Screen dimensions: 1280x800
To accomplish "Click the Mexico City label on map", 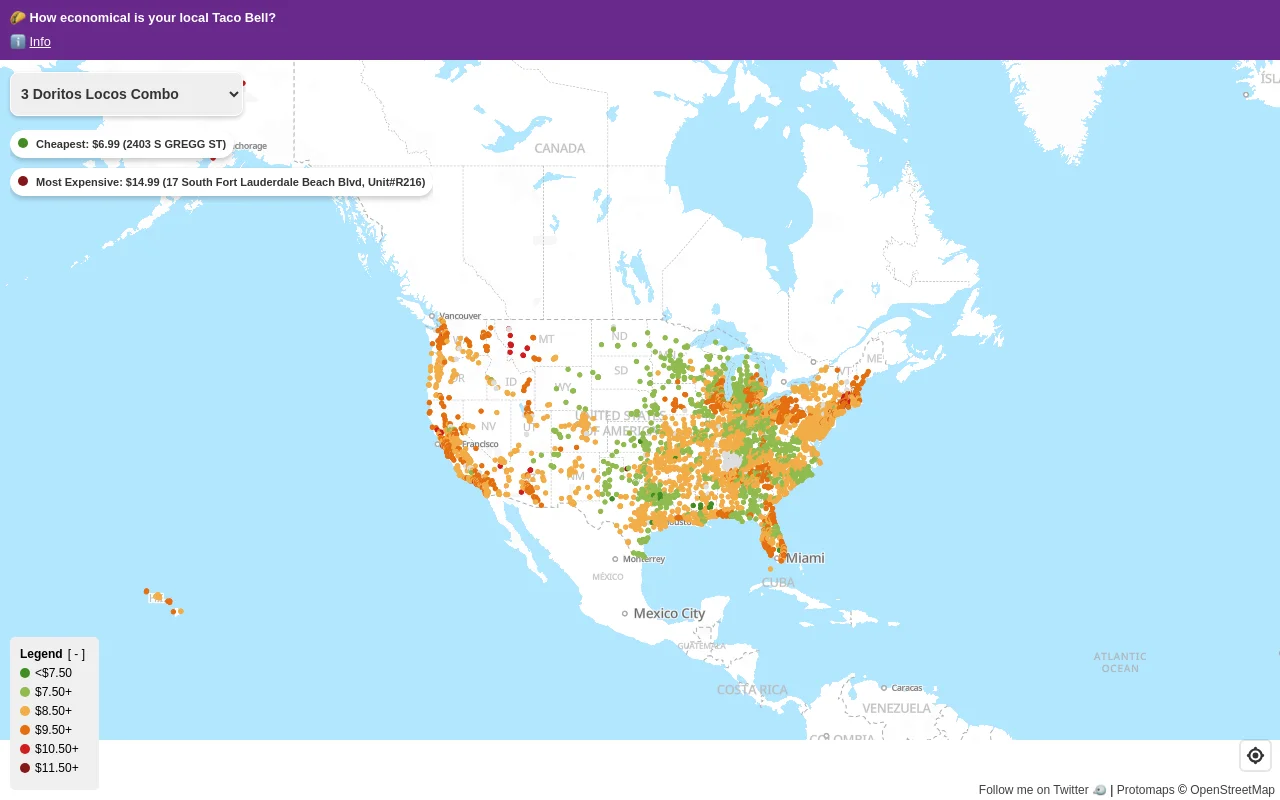I will (x=669, y=613).
